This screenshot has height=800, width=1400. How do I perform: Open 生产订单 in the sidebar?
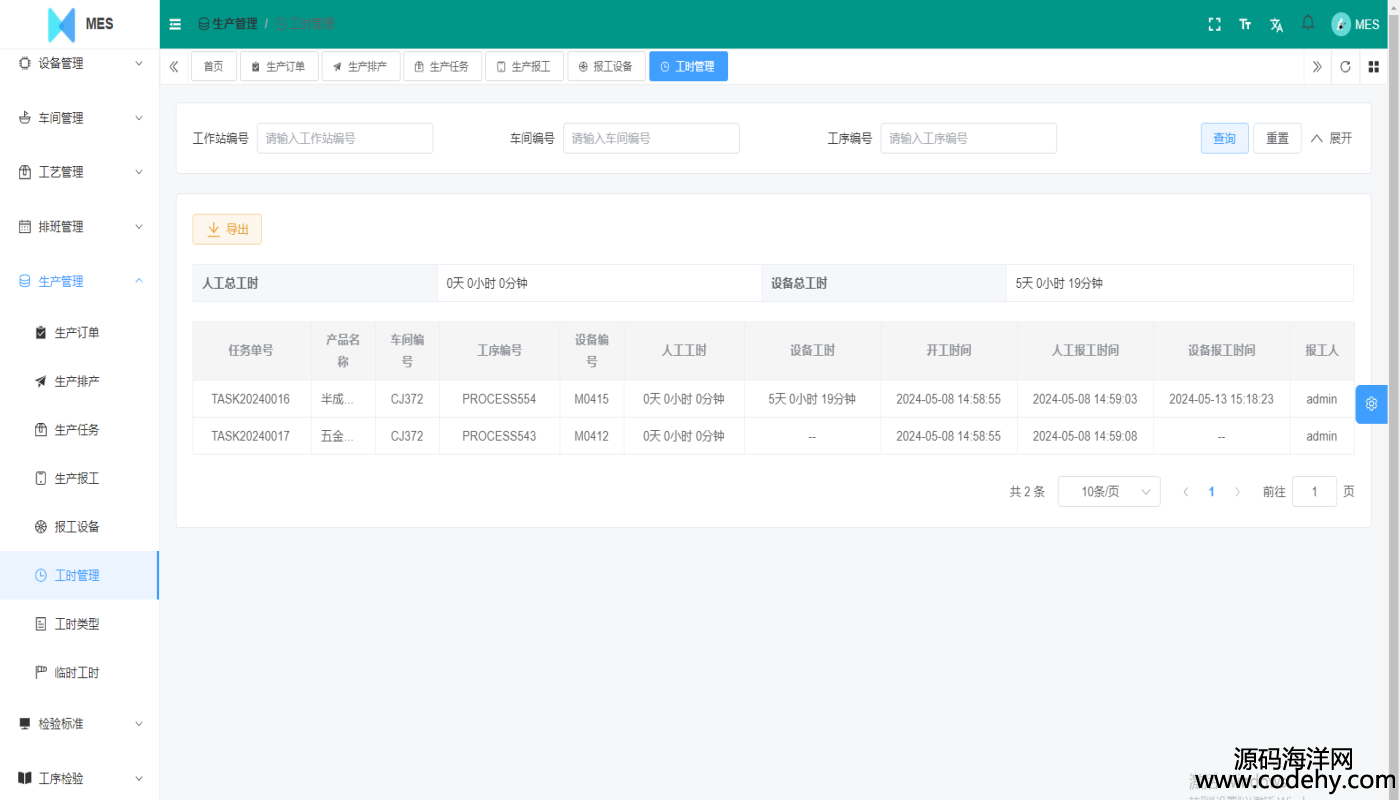coord(80,333)
